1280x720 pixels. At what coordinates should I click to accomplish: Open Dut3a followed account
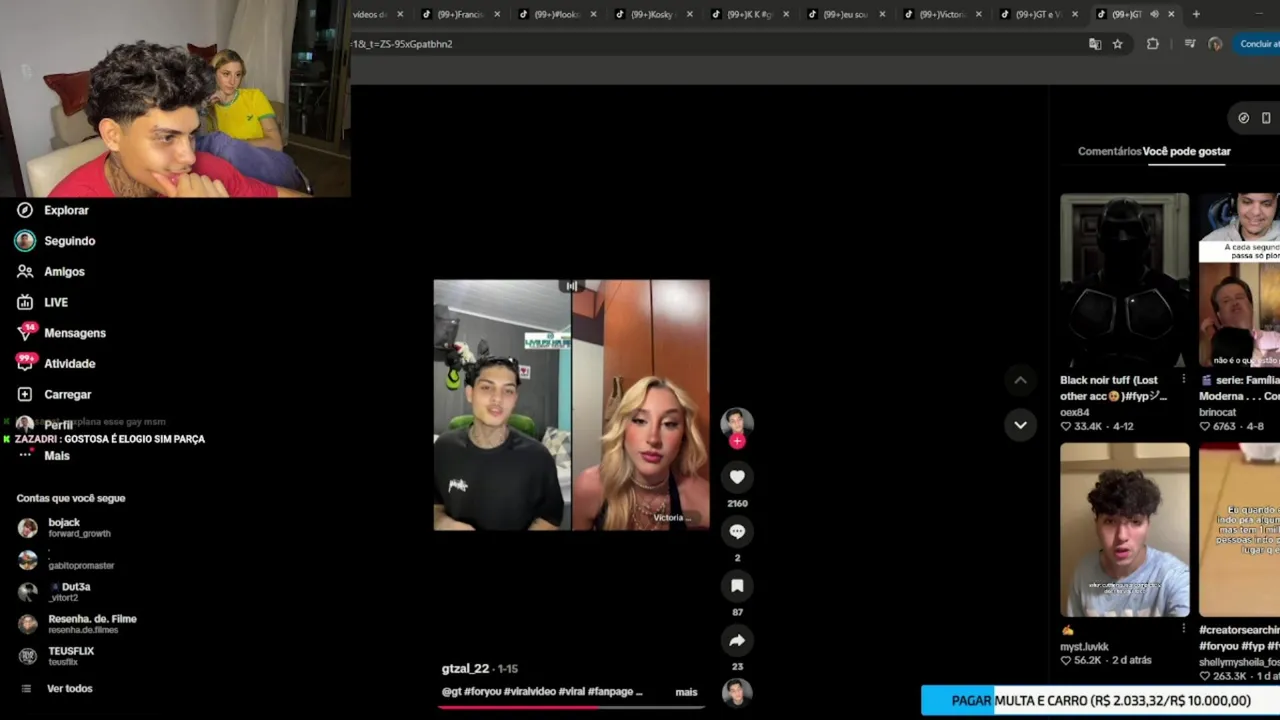[55, 591]
